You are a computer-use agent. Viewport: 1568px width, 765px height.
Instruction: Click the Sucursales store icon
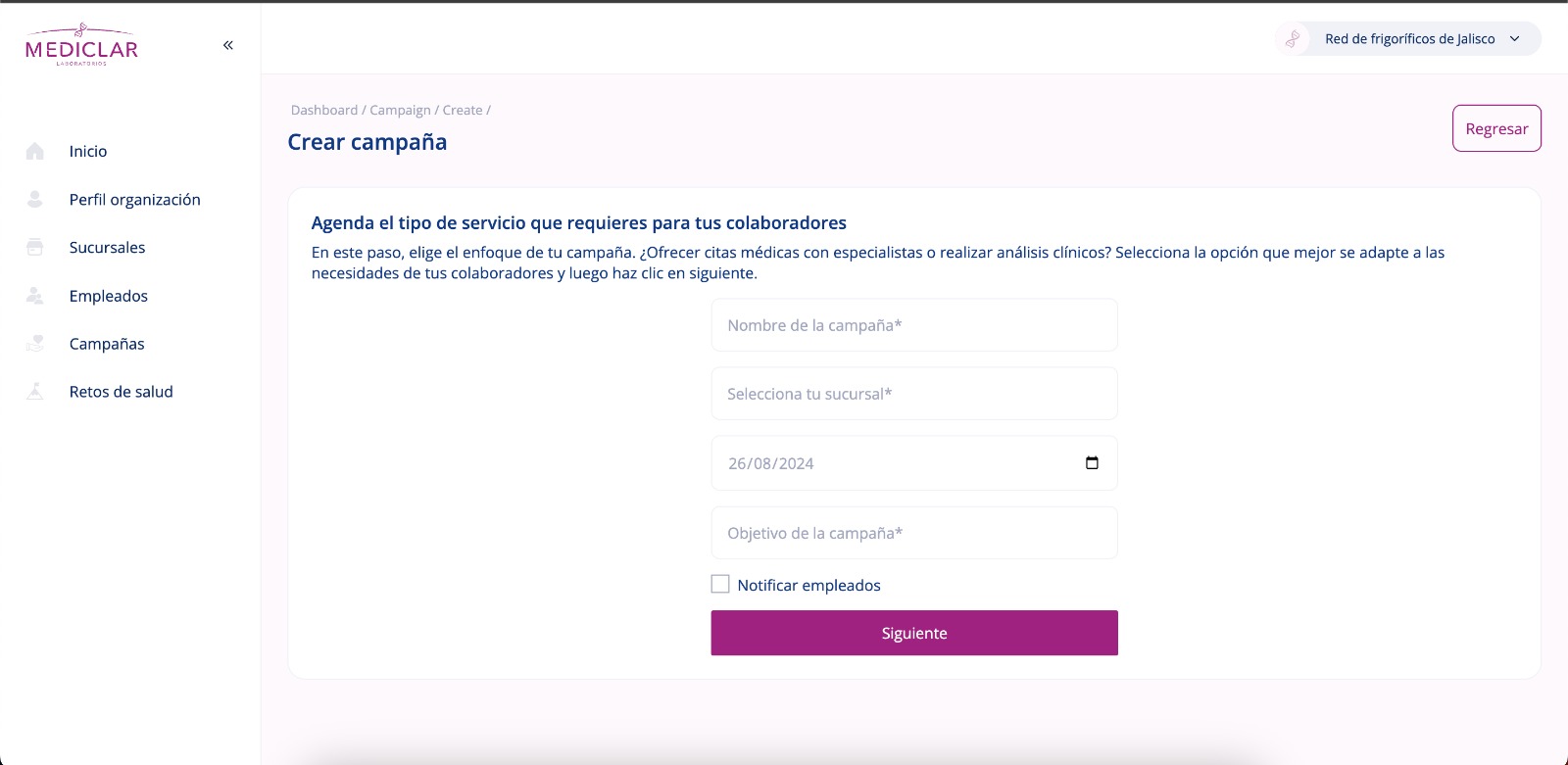pyautogui.click(x=35, y=247)
